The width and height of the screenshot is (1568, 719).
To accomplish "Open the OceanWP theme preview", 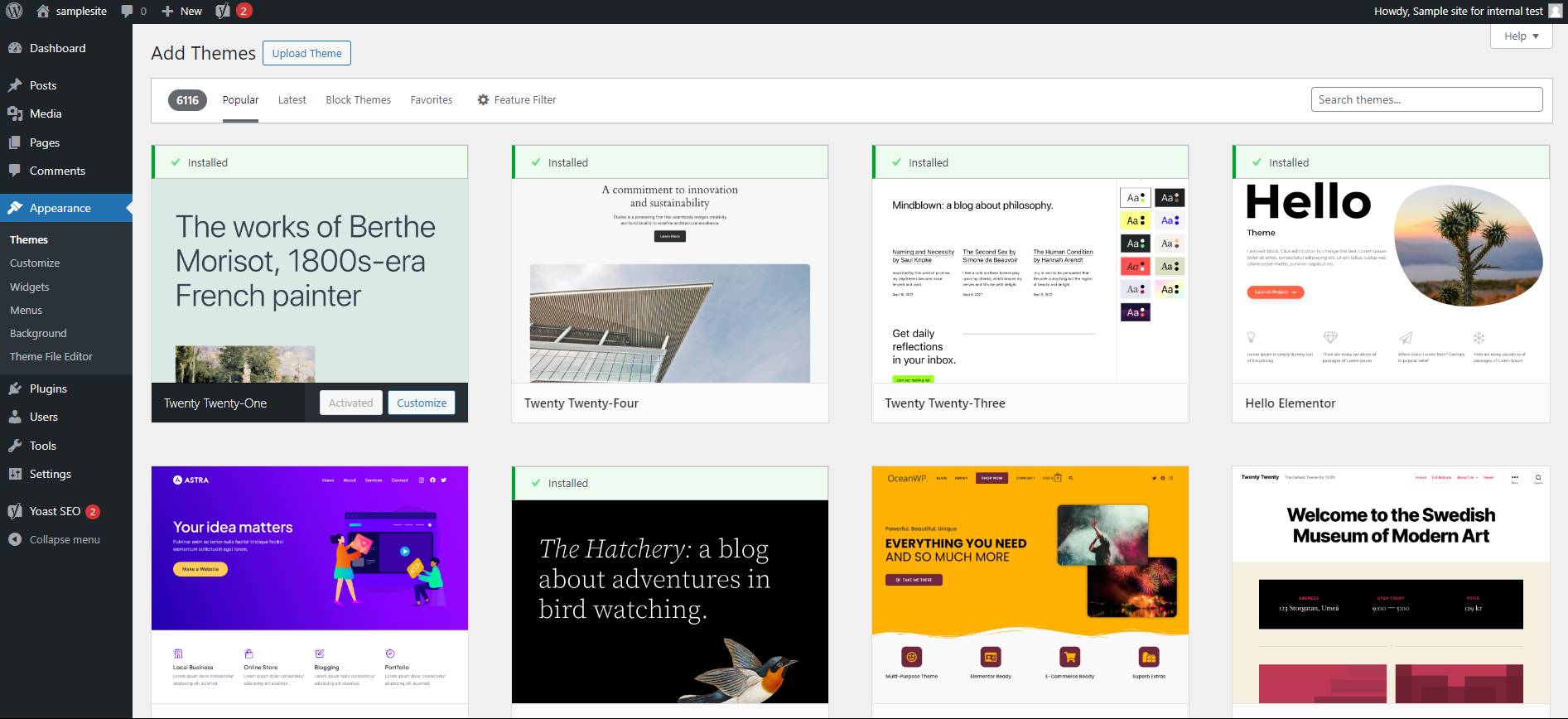I will point(1030,585).
